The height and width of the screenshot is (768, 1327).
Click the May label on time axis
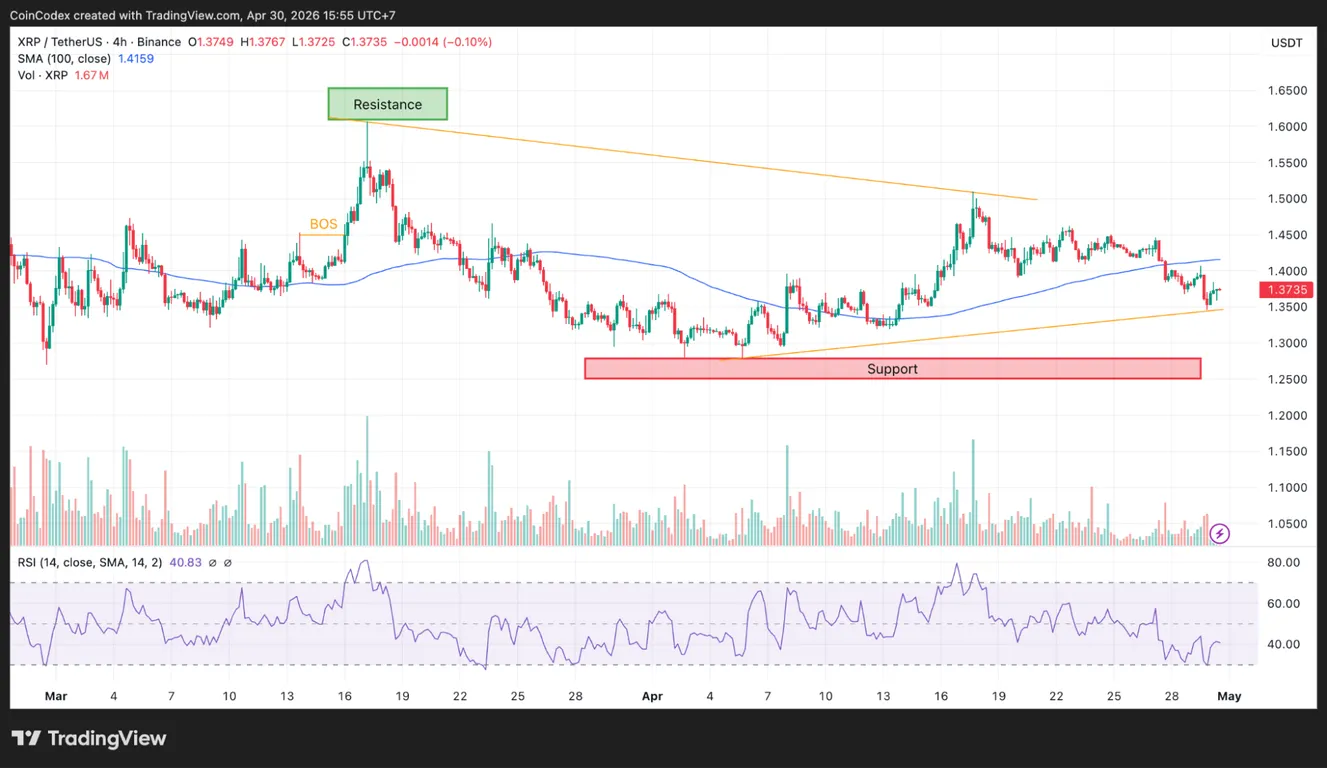[1229, 697]
